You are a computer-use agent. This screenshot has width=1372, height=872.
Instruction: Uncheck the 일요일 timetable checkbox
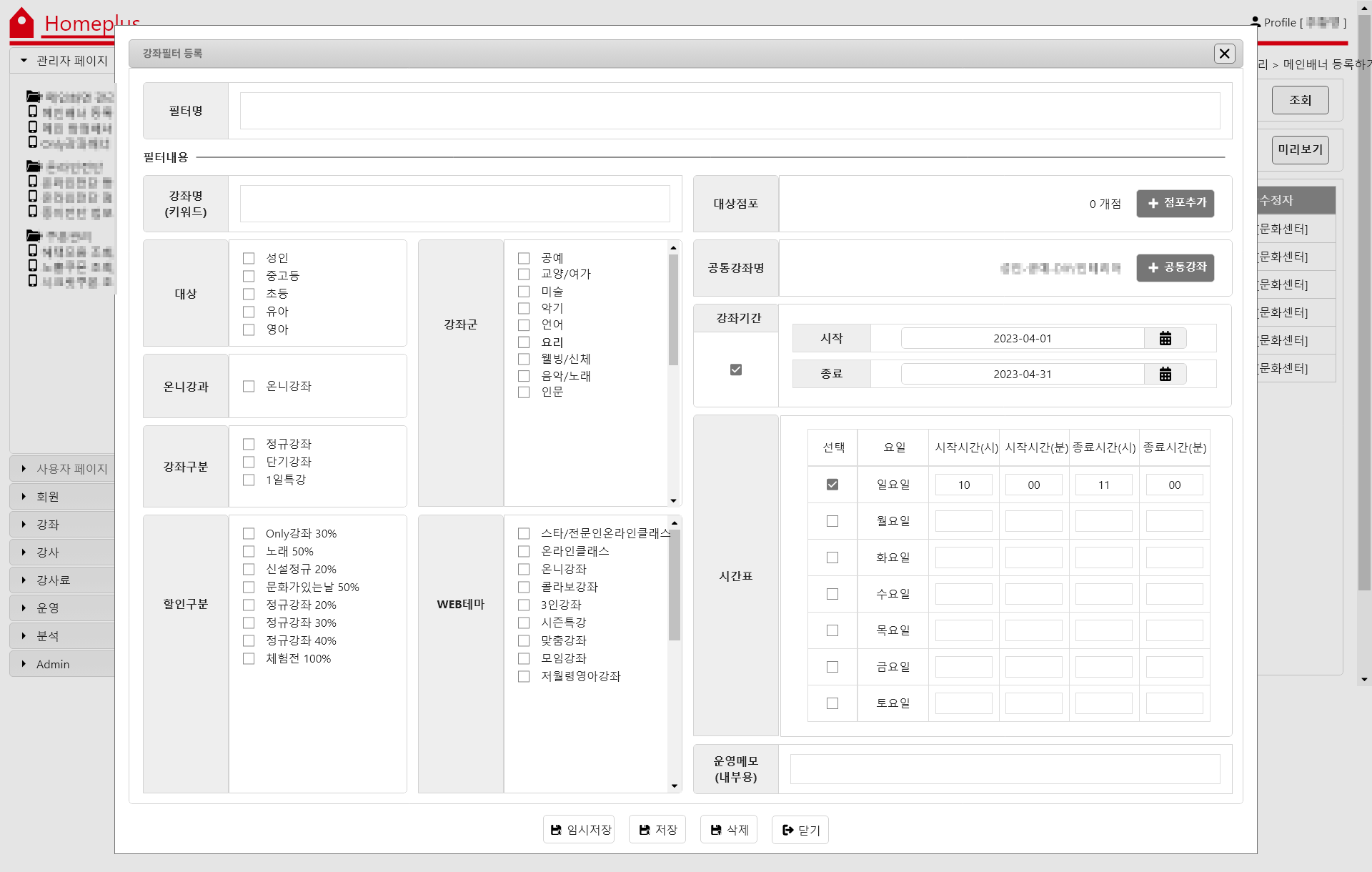point(832,485)
